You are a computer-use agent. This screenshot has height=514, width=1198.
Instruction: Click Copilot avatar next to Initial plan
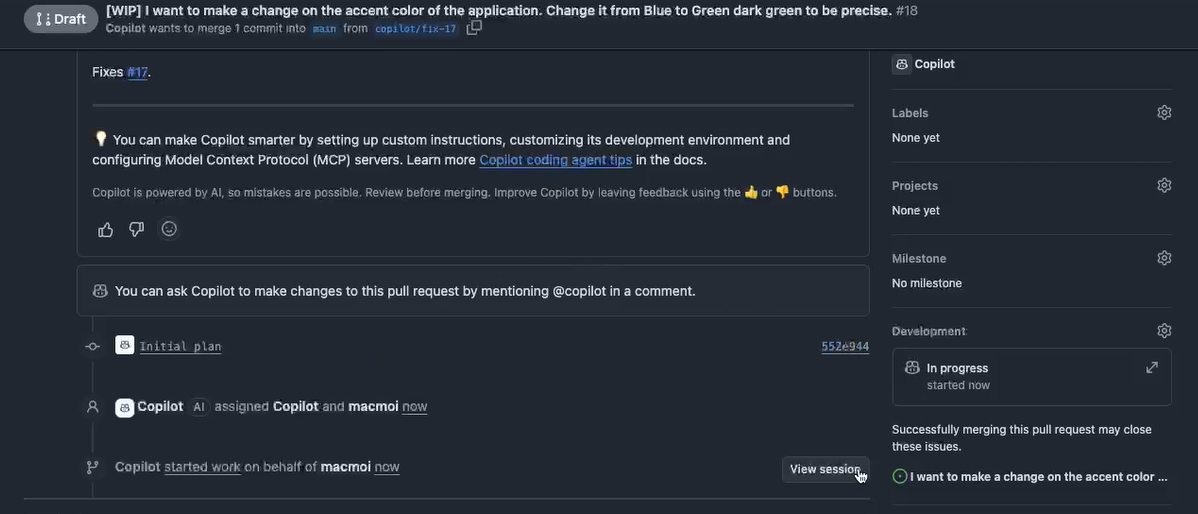[x=125, y=345]
